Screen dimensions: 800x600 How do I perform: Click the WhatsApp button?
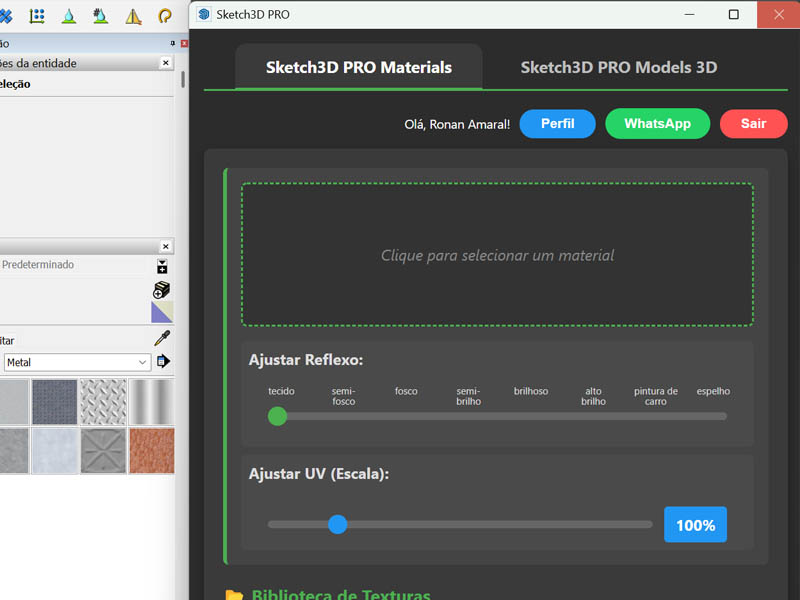point(657,124)
